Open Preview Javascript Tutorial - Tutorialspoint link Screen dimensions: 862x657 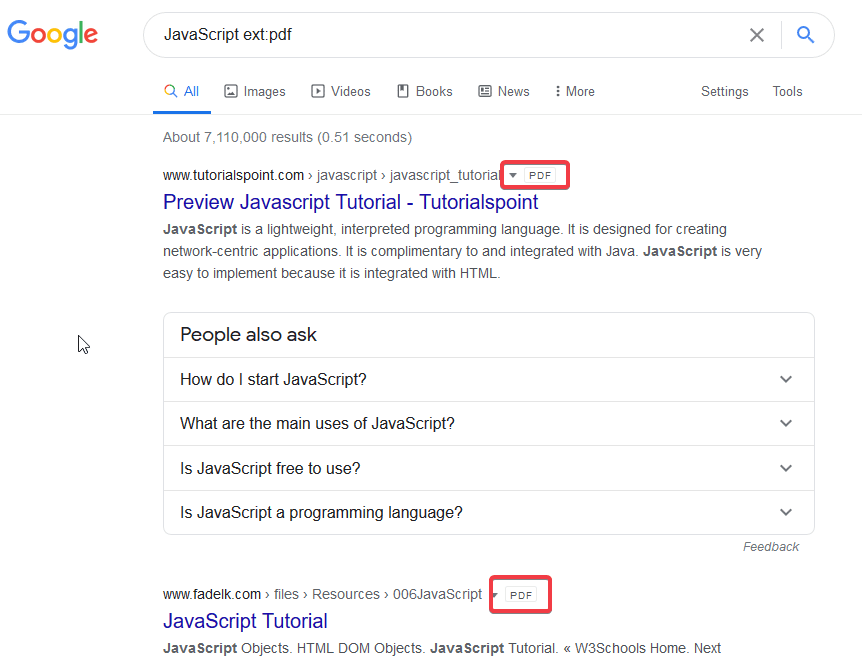[350, 202]
